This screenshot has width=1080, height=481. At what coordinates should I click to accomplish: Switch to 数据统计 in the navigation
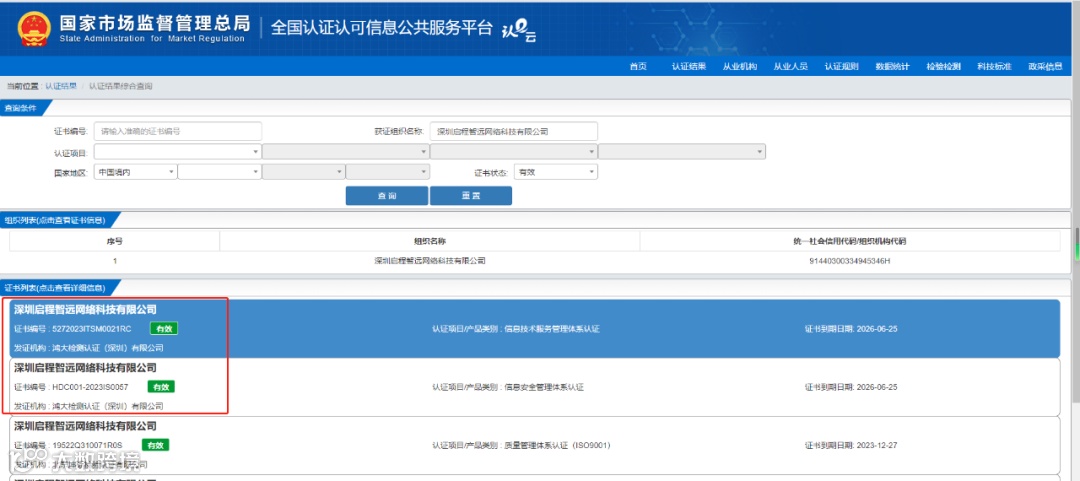893,67
